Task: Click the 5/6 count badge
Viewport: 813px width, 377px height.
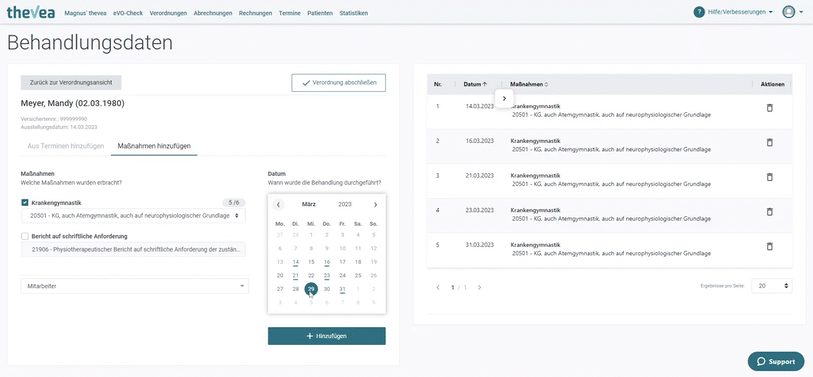Action: pos(234,203)
